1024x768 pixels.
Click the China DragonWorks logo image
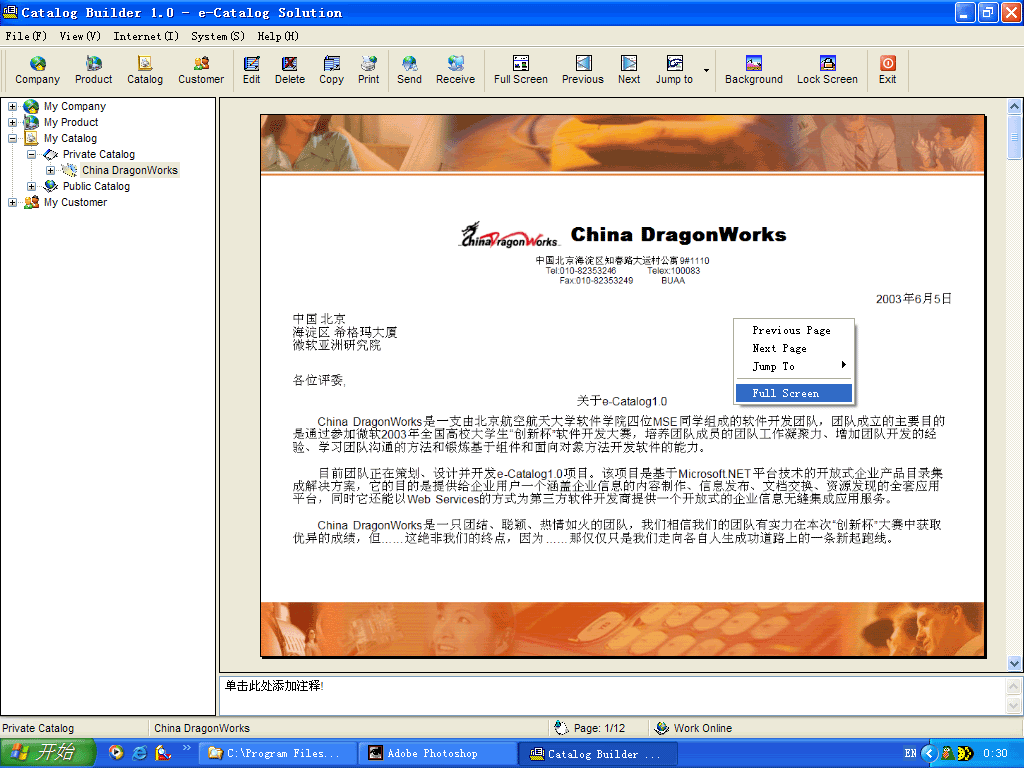point(509,235)
